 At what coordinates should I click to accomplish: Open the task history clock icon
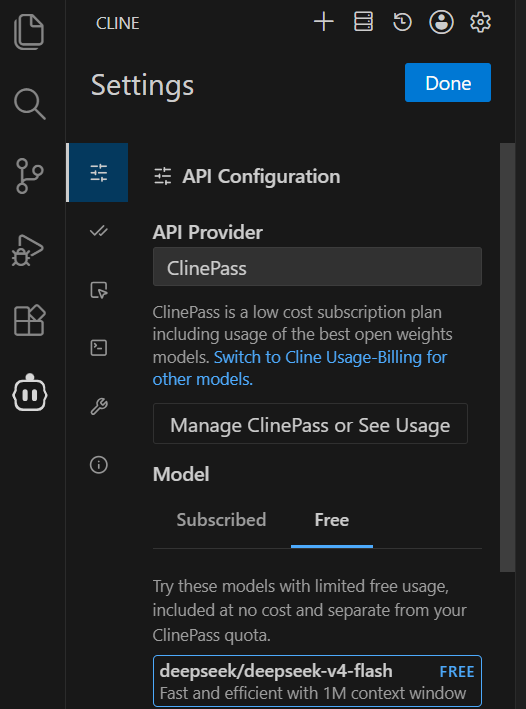click(x=402, y=22)
